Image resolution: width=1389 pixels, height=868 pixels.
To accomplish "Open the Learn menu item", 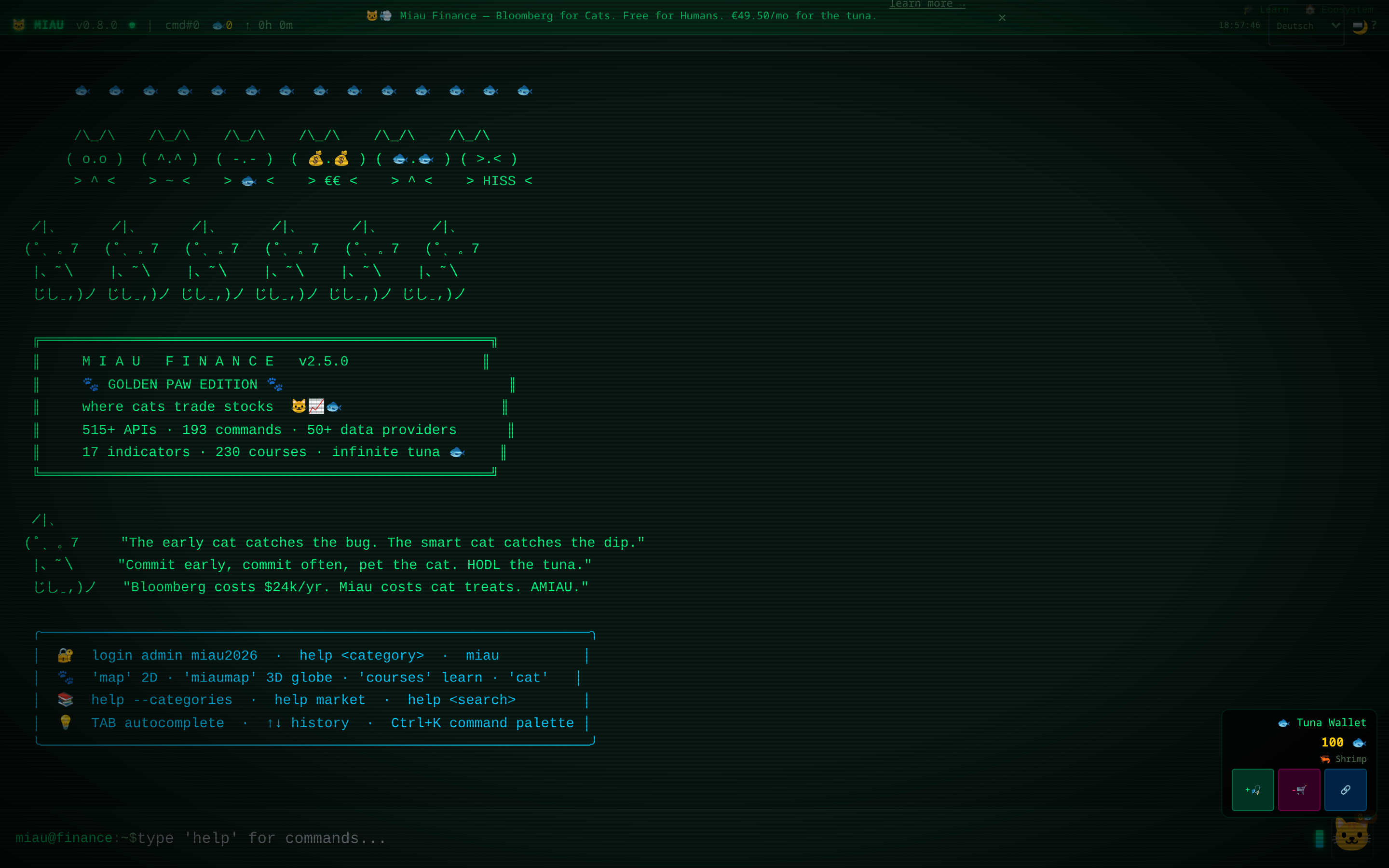I will coord(1266,9).
